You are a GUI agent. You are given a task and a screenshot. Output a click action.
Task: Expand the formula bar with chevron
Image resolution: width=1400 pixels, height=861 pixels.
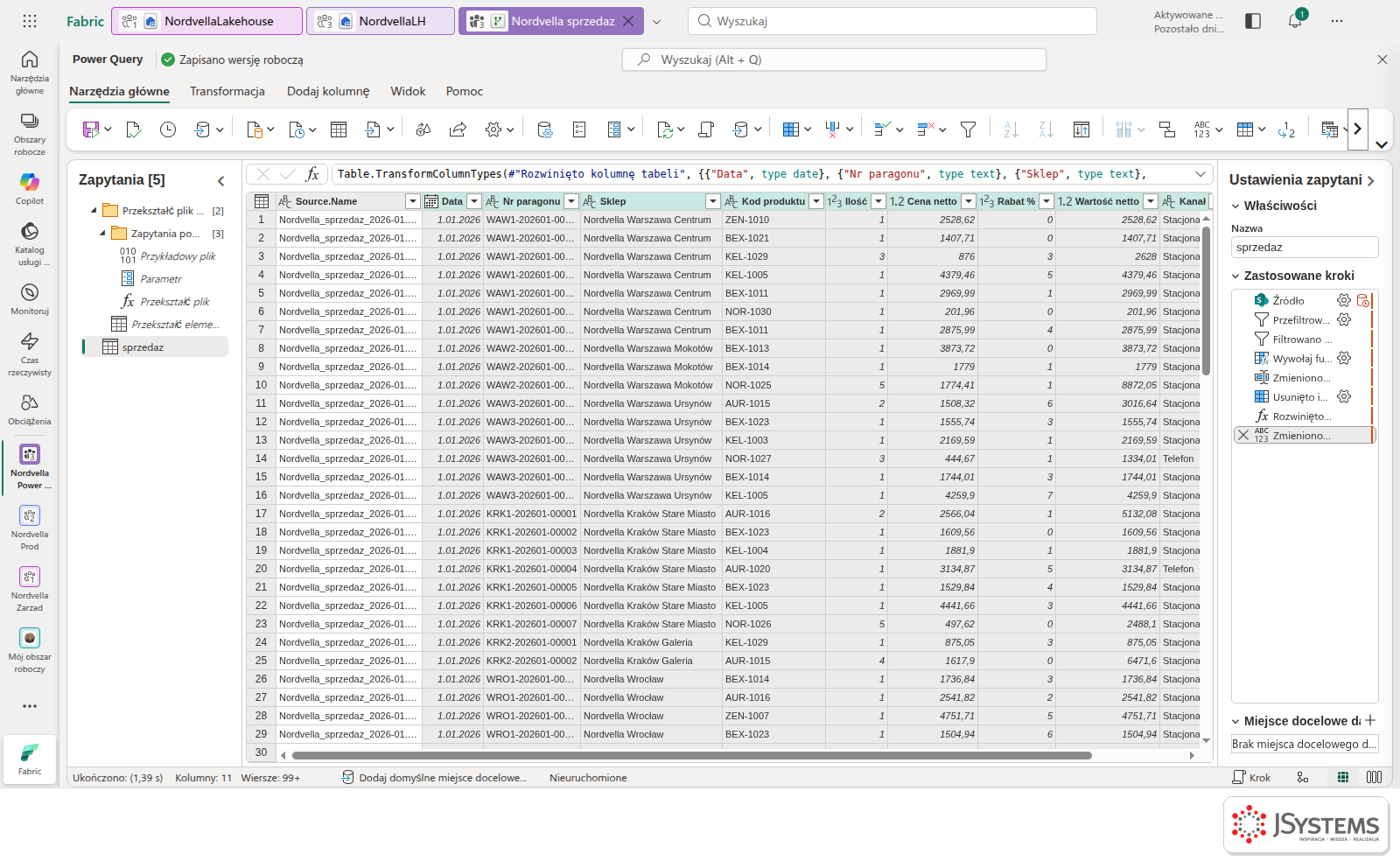tap(1200, 174)
